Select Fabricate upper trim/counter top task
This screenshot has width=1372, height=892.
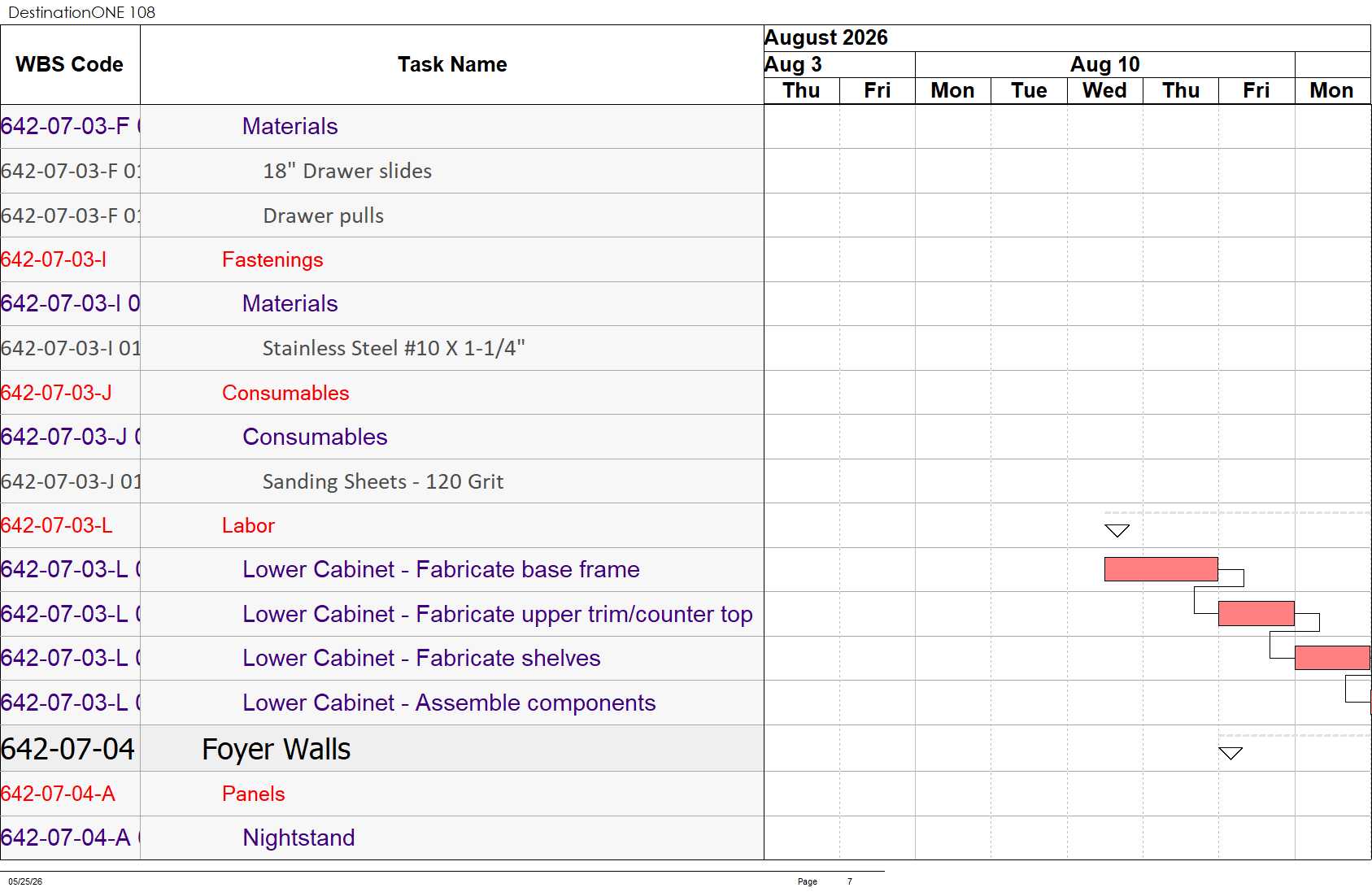(x=498, y=614)
